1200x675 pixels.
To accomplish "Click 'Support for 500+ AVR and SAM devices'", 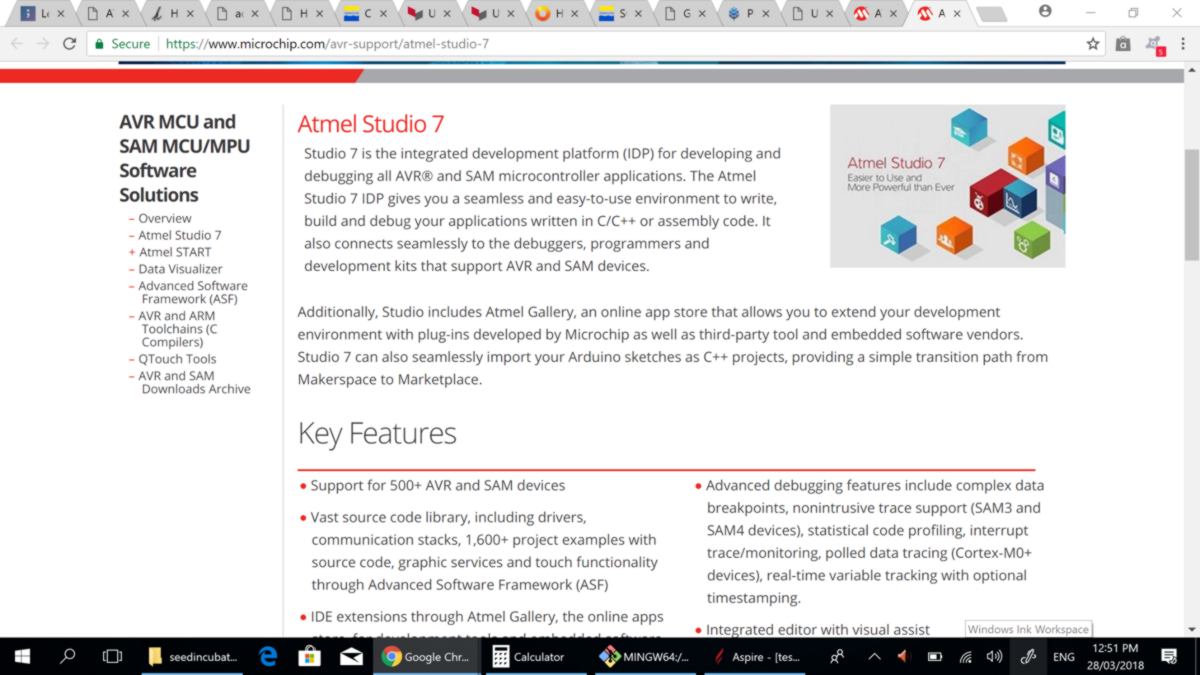I will [438, 485].
